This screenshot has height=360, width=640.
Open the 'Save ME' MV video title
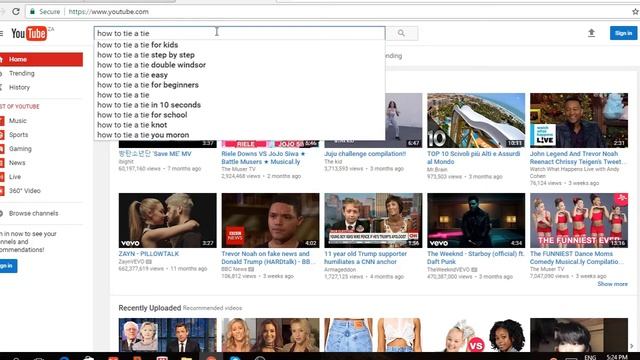click(x=155, y=154)
